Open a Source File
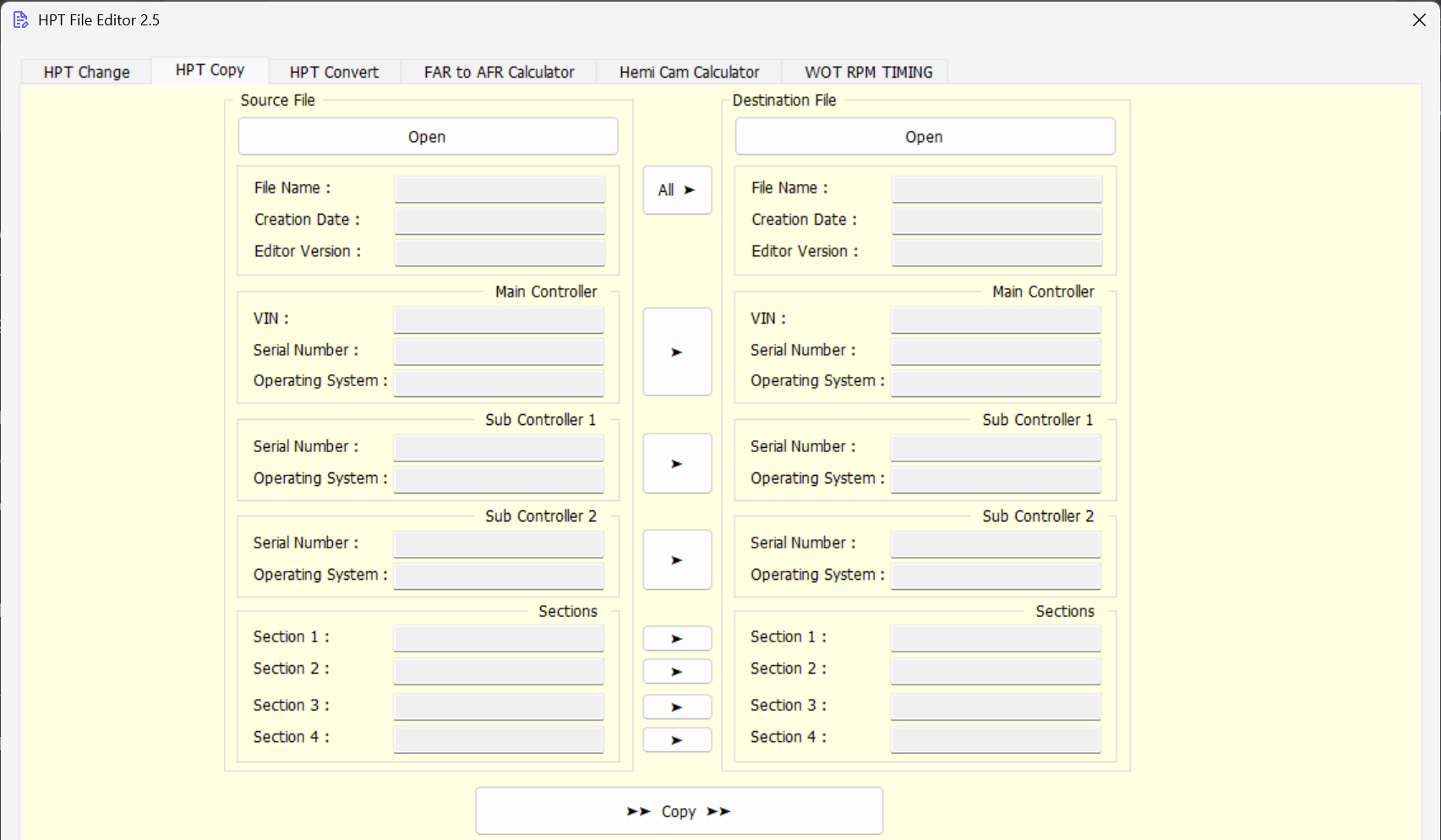 (x=427, y=136)
